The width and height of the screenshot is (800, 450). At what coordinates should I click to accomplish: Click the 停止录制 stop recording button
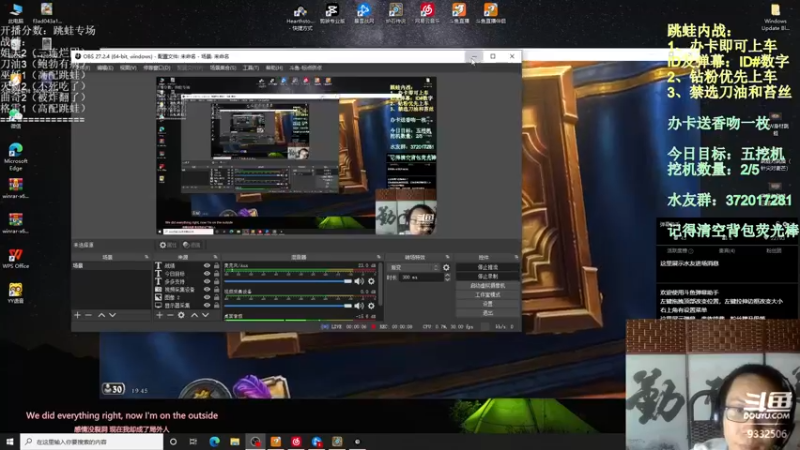point(487,277)
